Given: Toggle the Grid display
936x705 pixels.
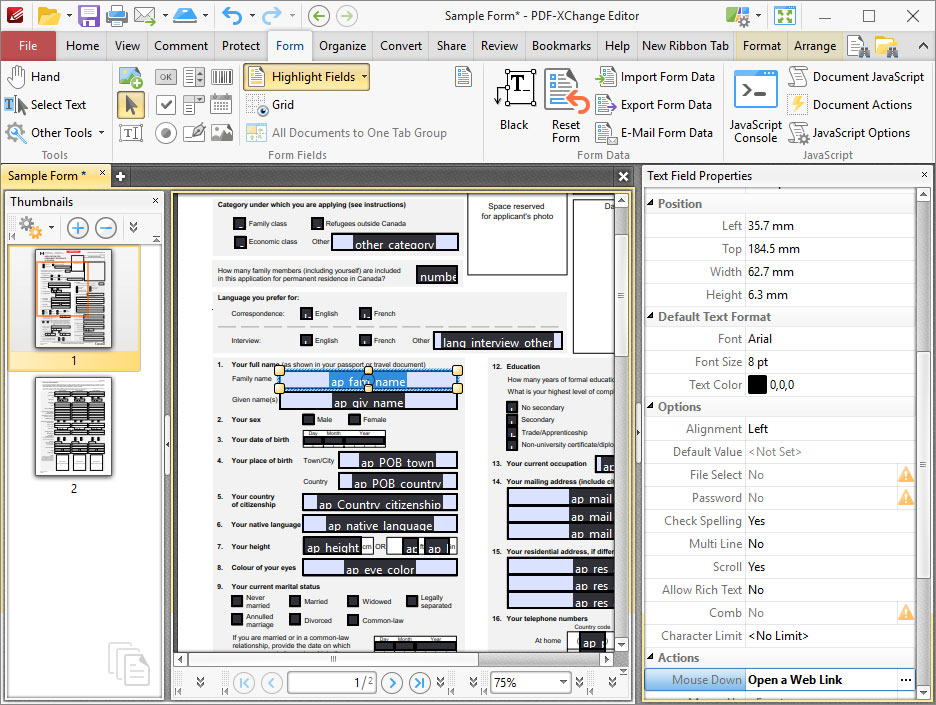Looking at the screenshot, I should pyautogui.click(x=270, y=105).
